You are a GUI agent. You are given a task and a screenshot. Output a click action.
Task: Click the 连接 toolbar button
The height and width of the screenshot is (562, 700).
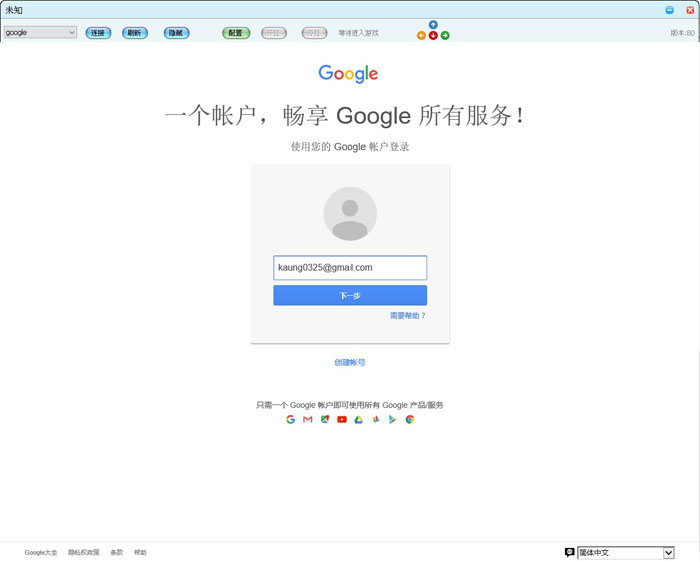click(98, 33)
